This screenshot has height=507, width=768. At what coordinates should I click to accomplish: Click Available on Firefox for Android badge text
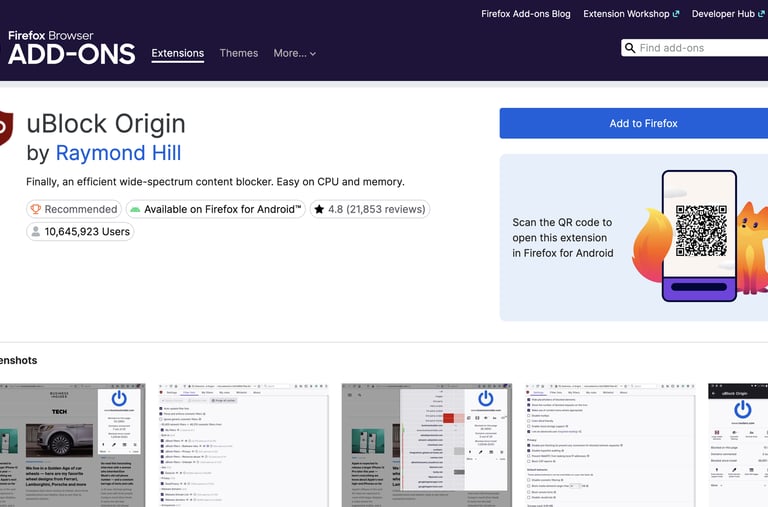click(223, 209)
